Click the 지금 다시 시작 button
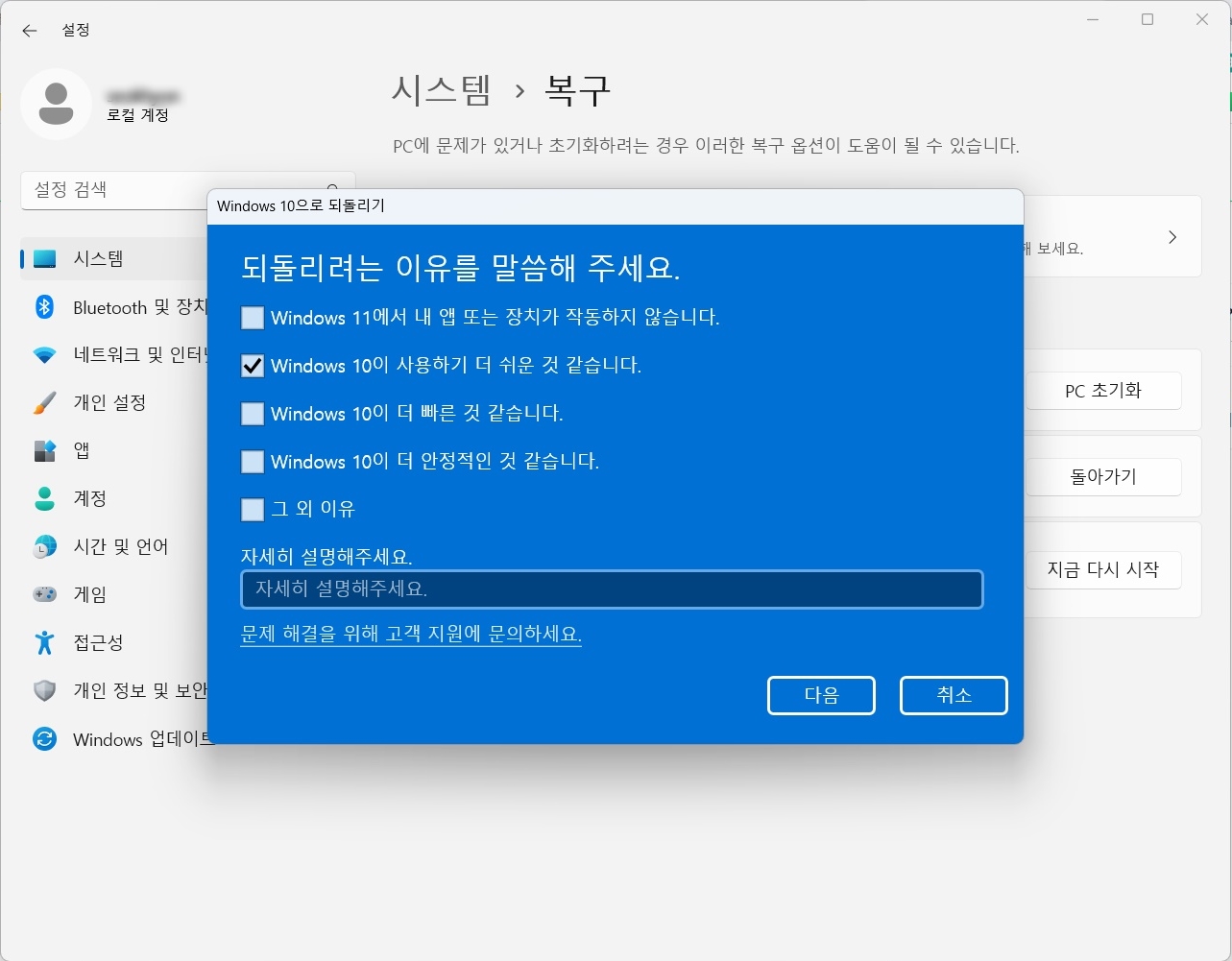This screenshot has width=1232, height=961. (x=1103, y=569)
